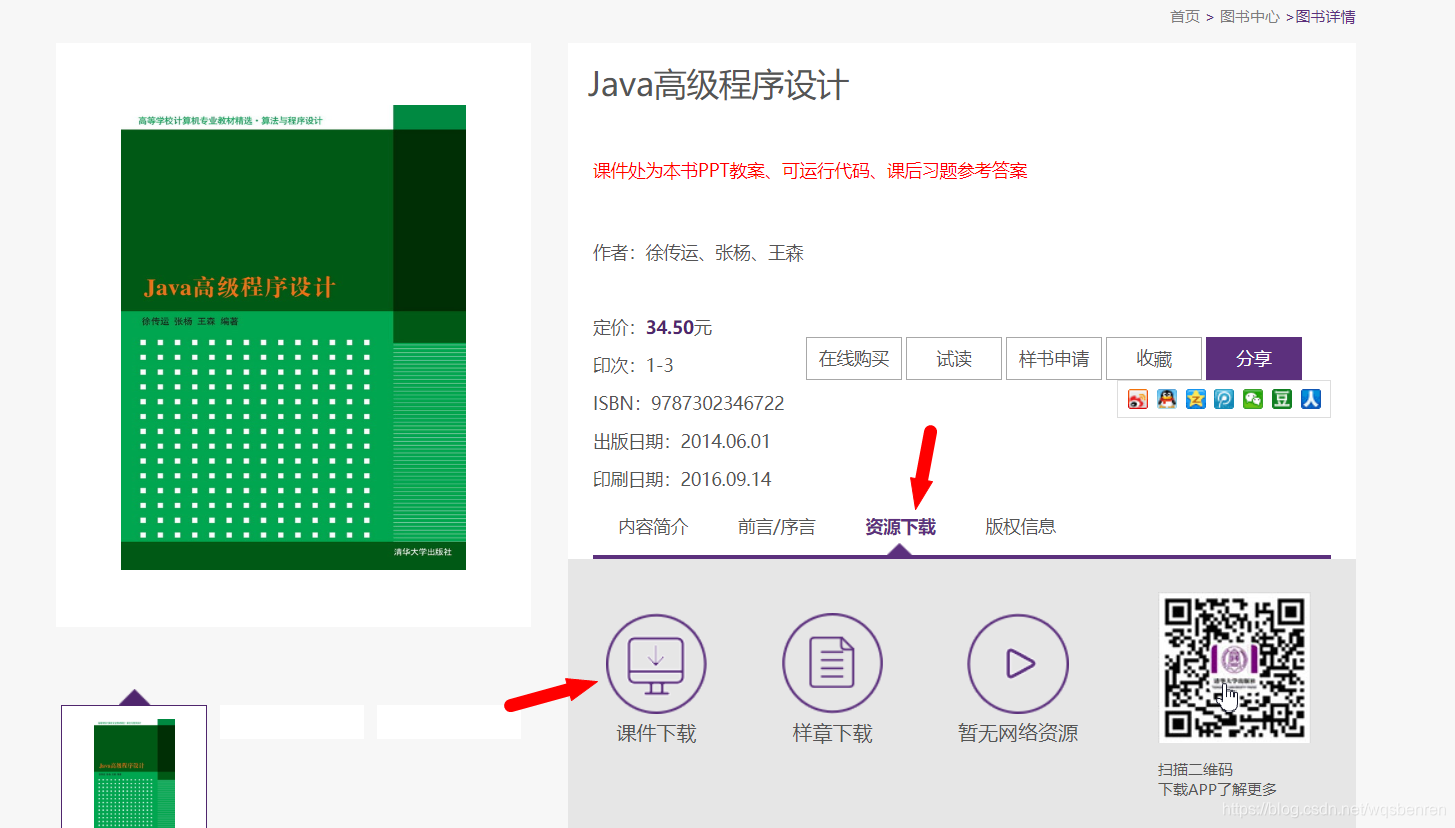This screenshot has width=1455, height=828.
Task: Share via WeChat icon
Action: coord(1253,399)
